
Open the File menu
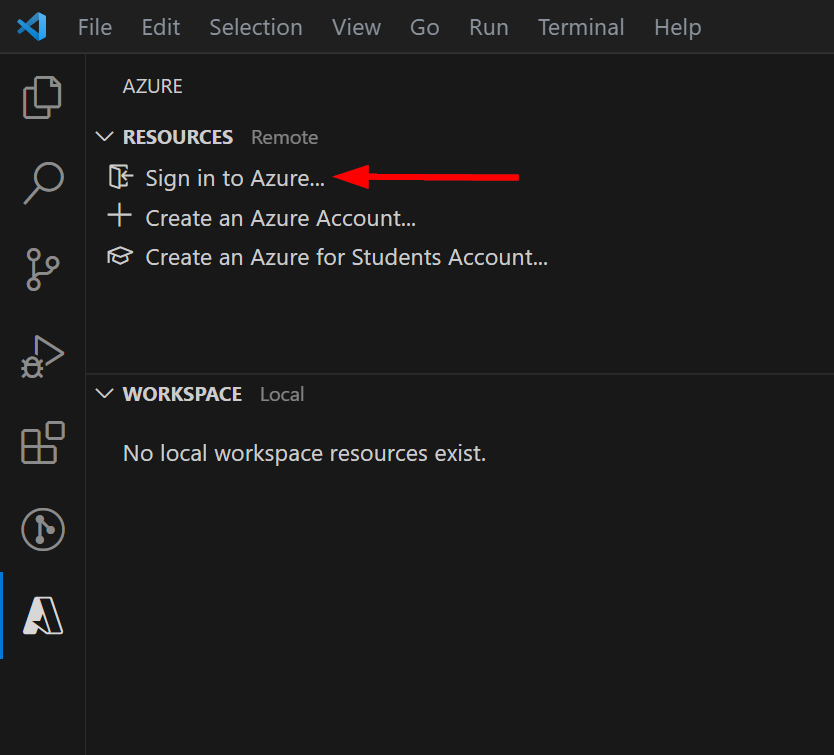(95, 27)
